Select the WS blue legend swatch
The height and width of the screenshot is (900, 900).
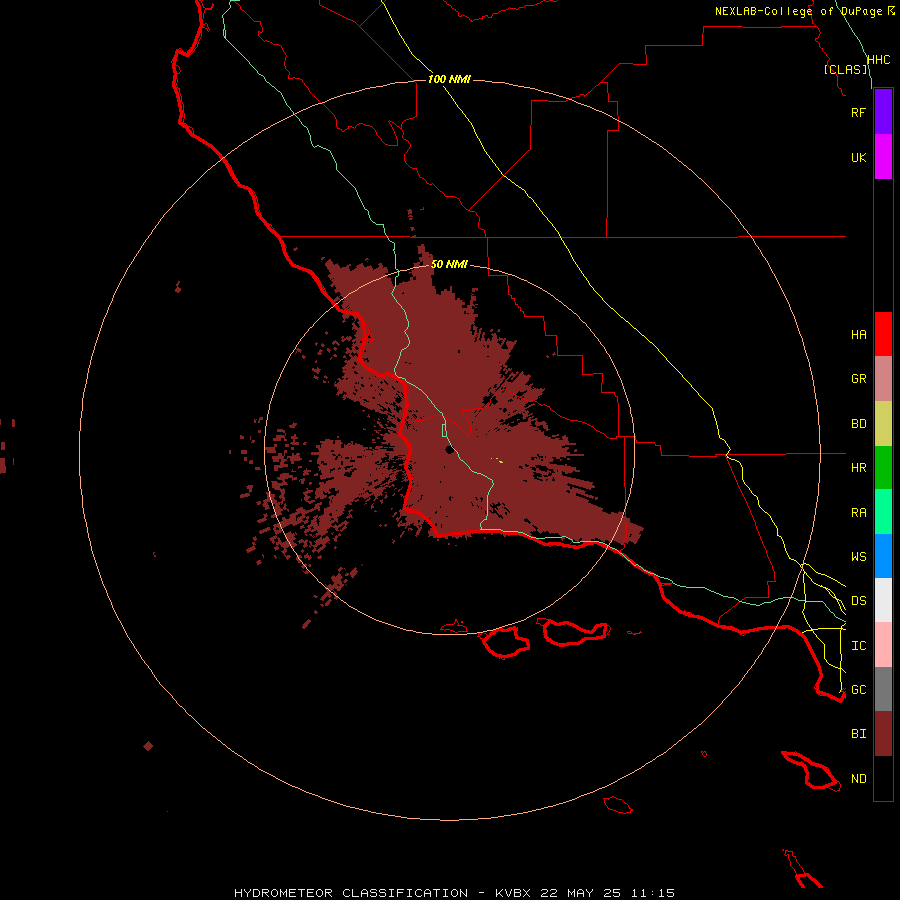point(883,556)
